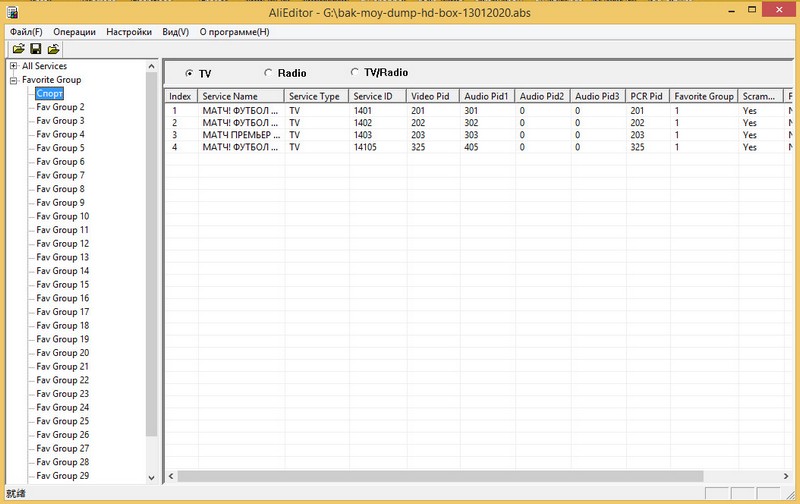The height and width of the screenshot is (504, 800).
Task: Open the Операции menu
Action: (74, 32)
